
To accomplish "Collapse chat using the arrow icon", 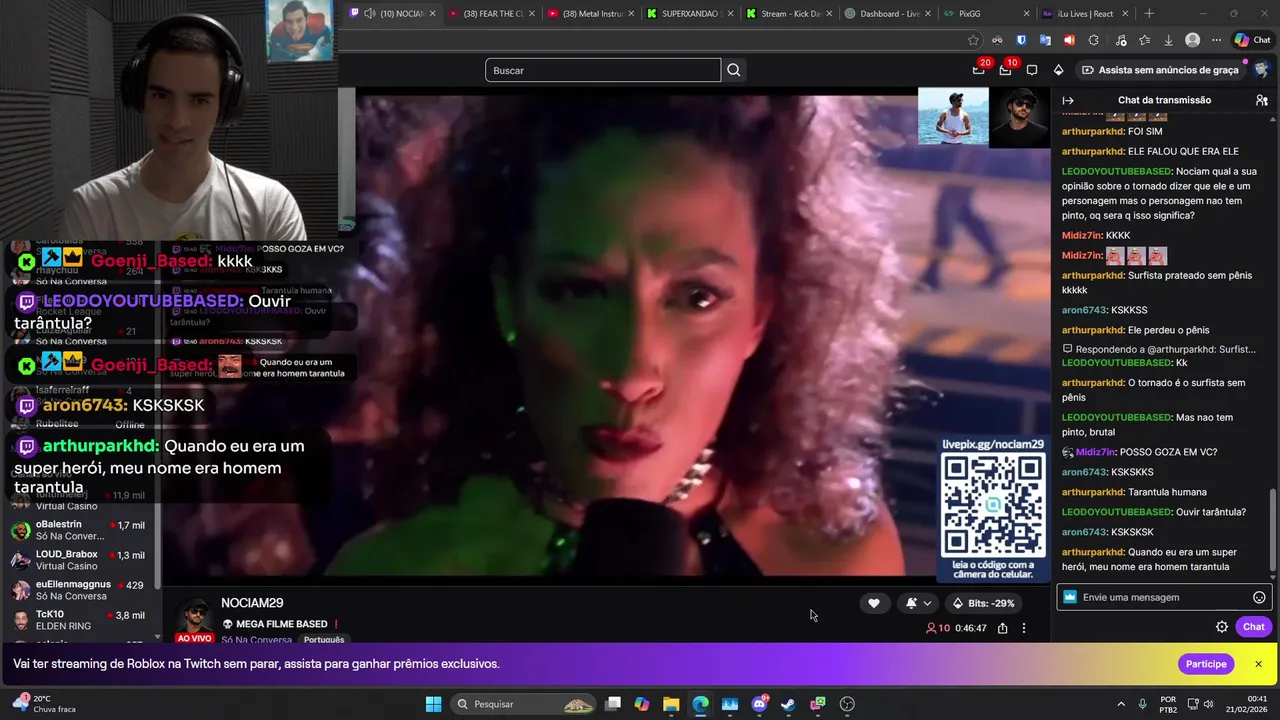I will pos(1068,100).
